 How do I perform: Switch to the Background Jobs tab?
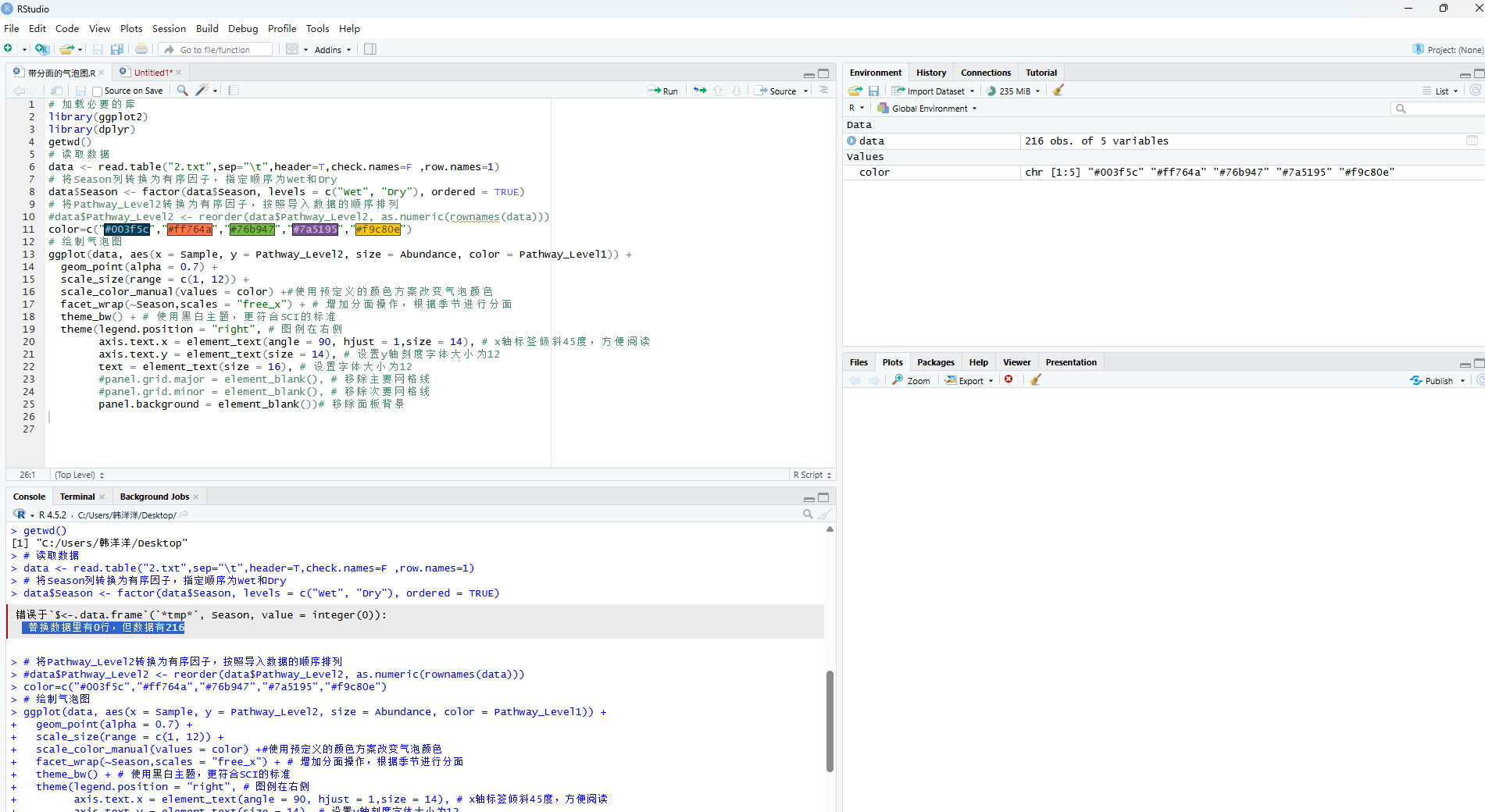click(x=154, y=497)
